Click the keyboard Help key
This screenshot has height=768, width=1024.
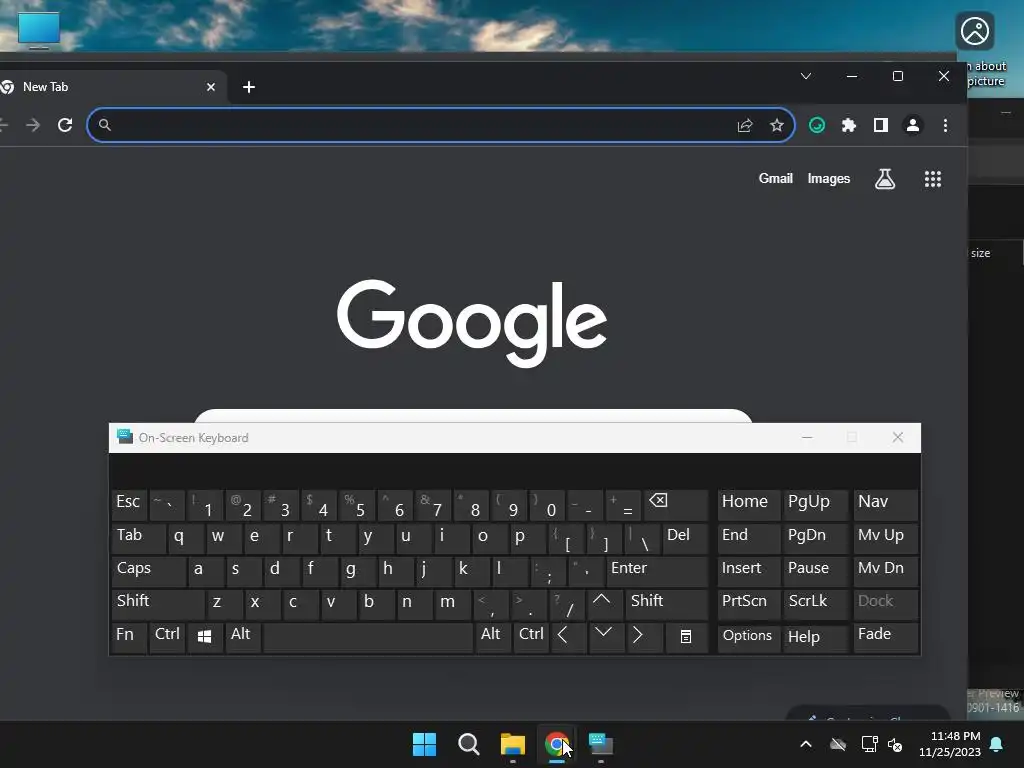coord(815,637)
